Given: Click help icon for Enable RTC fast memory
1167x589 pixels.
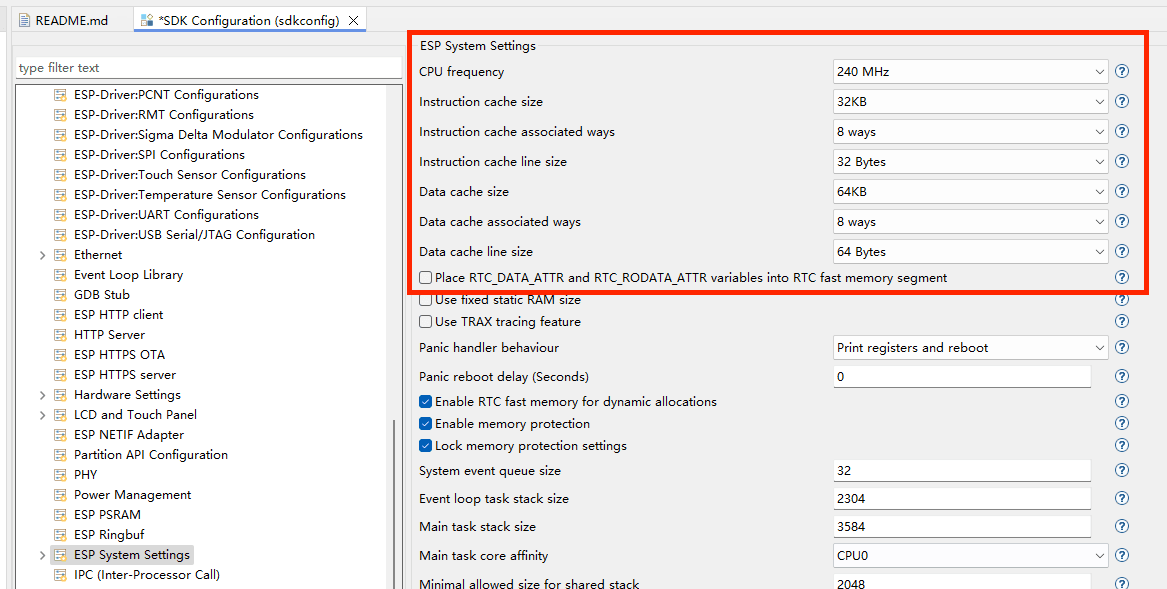Looking at the screenshot, I should coord(1122,401).
